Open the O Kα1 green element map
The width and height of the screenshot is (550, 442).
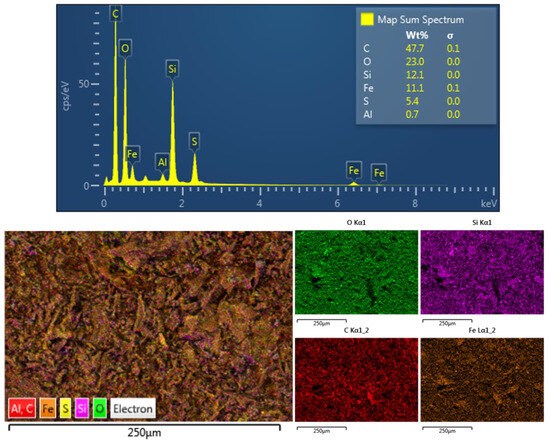click(x=356, y=272)
